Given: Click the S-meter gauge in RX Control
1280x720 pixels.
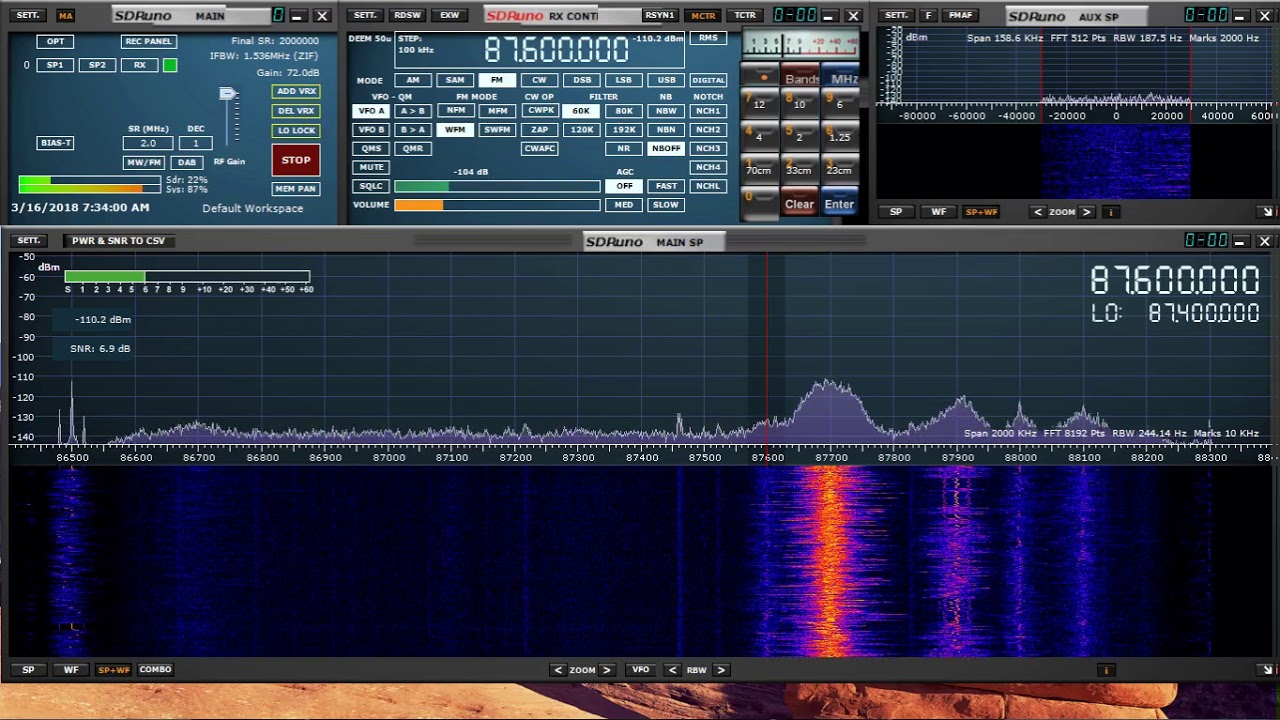Looking at the screenshot, I should pos(800,46).
